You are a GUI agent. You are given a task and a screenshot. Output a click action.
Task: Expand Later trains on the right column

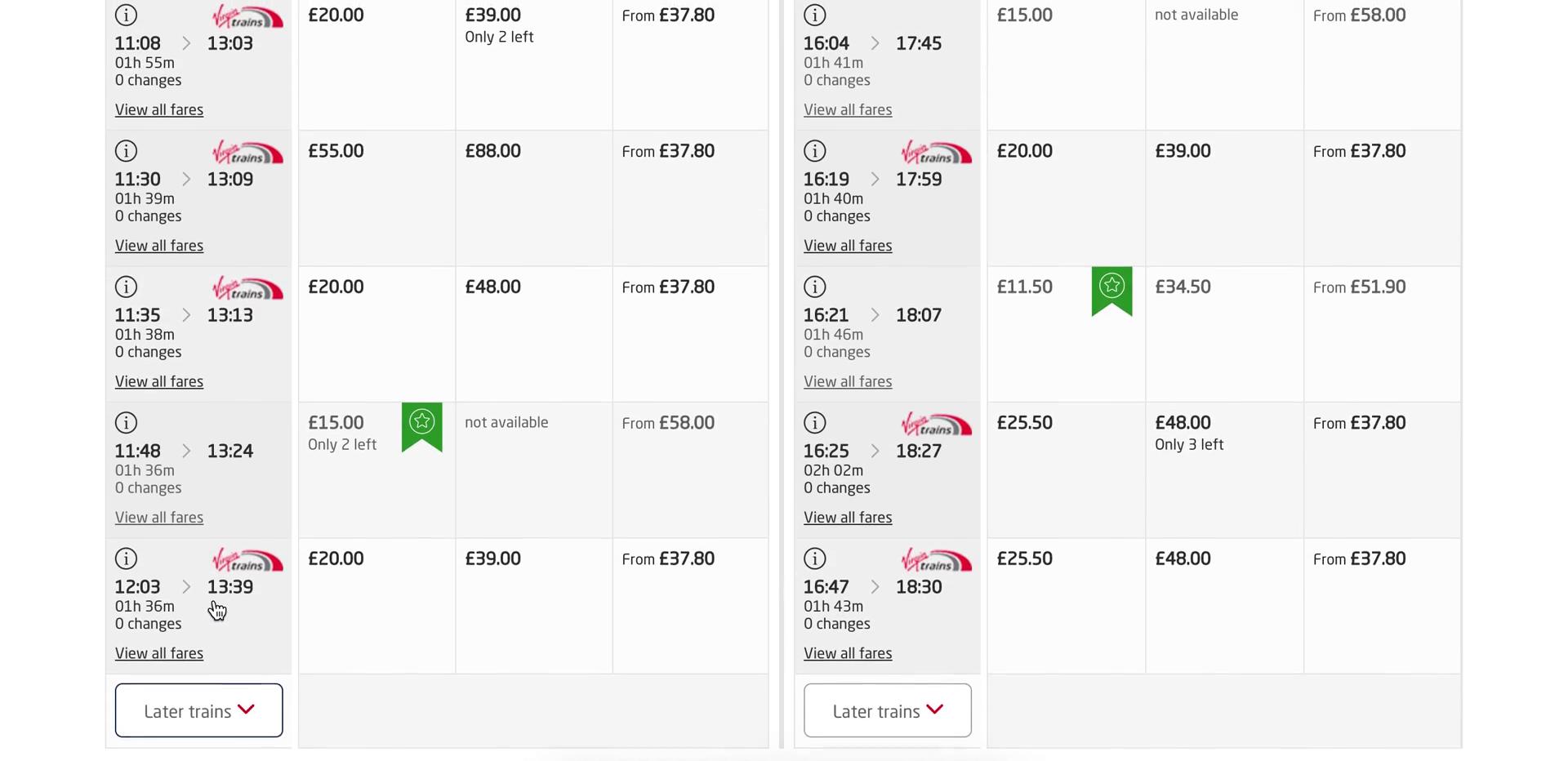click(x=887, y=710)
